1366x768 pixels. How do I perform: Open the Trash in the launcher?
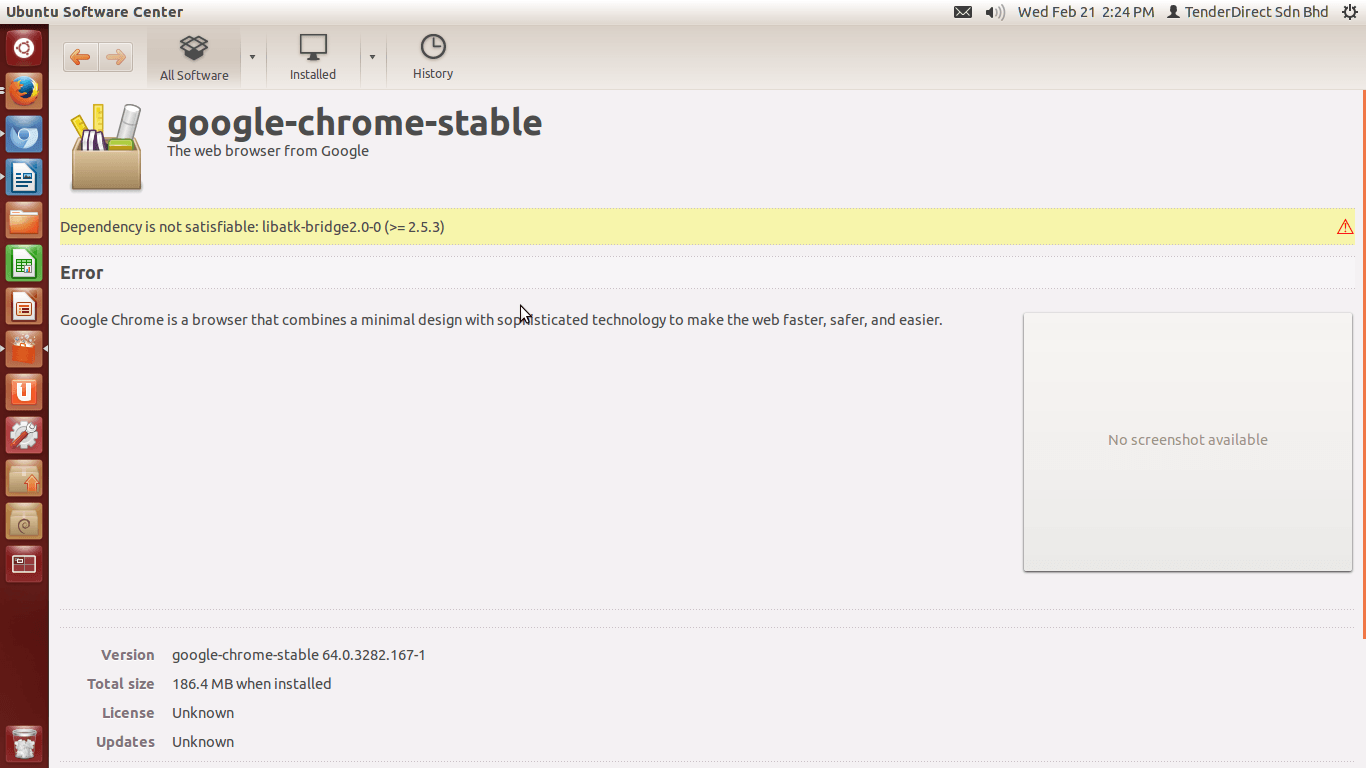[24, 745]
